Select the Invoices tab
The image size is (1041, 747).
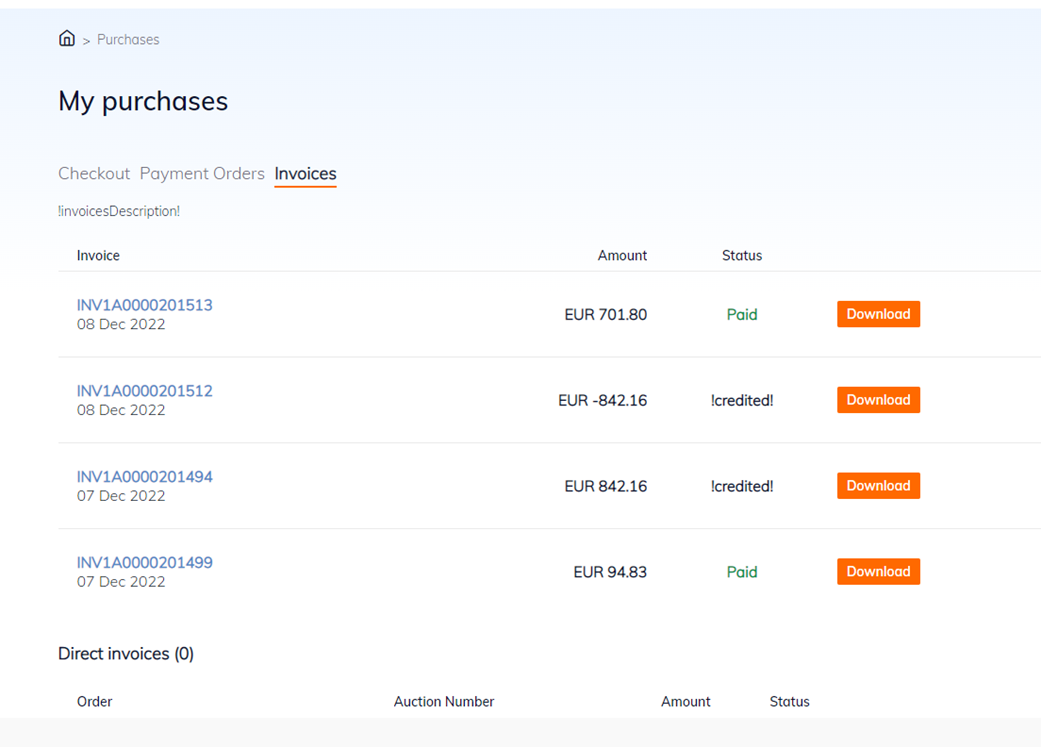tap(305, 173)
